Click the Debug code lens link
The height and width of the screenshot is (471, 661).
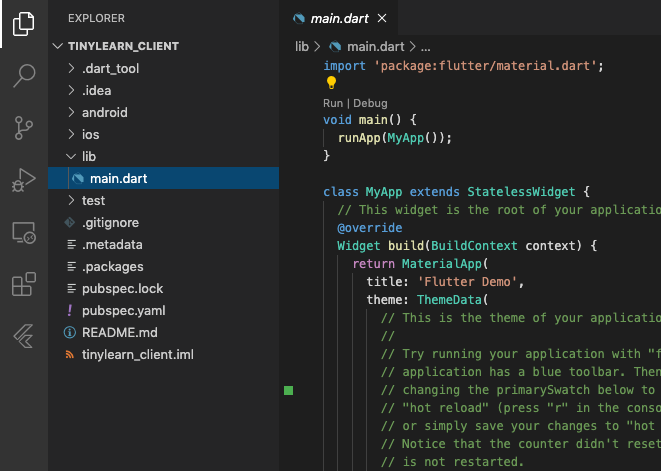point(370,103)
